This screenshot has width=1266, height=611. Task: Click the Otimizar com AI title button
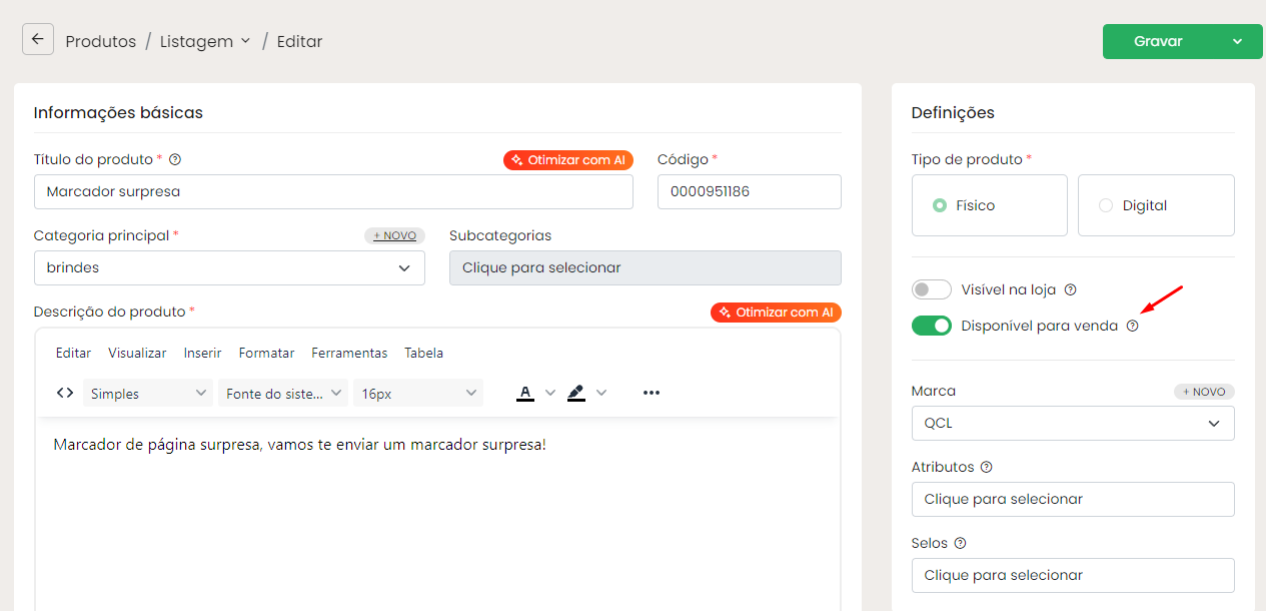(x=568, y=160)
